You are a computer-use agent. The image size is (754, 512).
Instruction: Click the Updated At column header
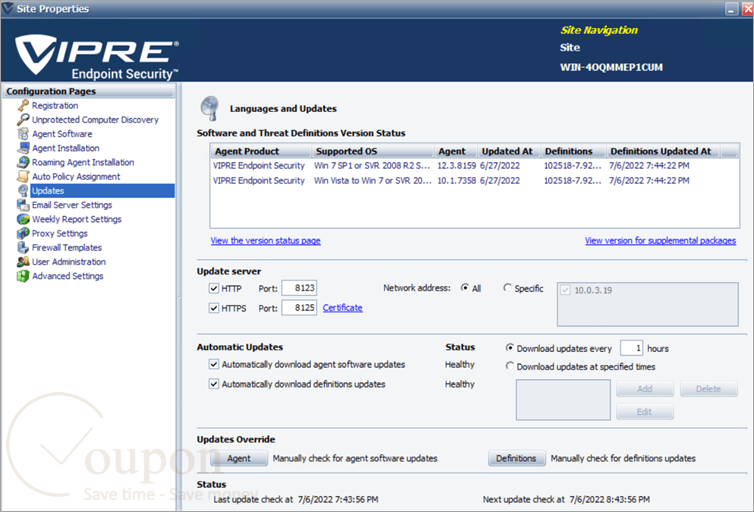click(x=509, y=151)
